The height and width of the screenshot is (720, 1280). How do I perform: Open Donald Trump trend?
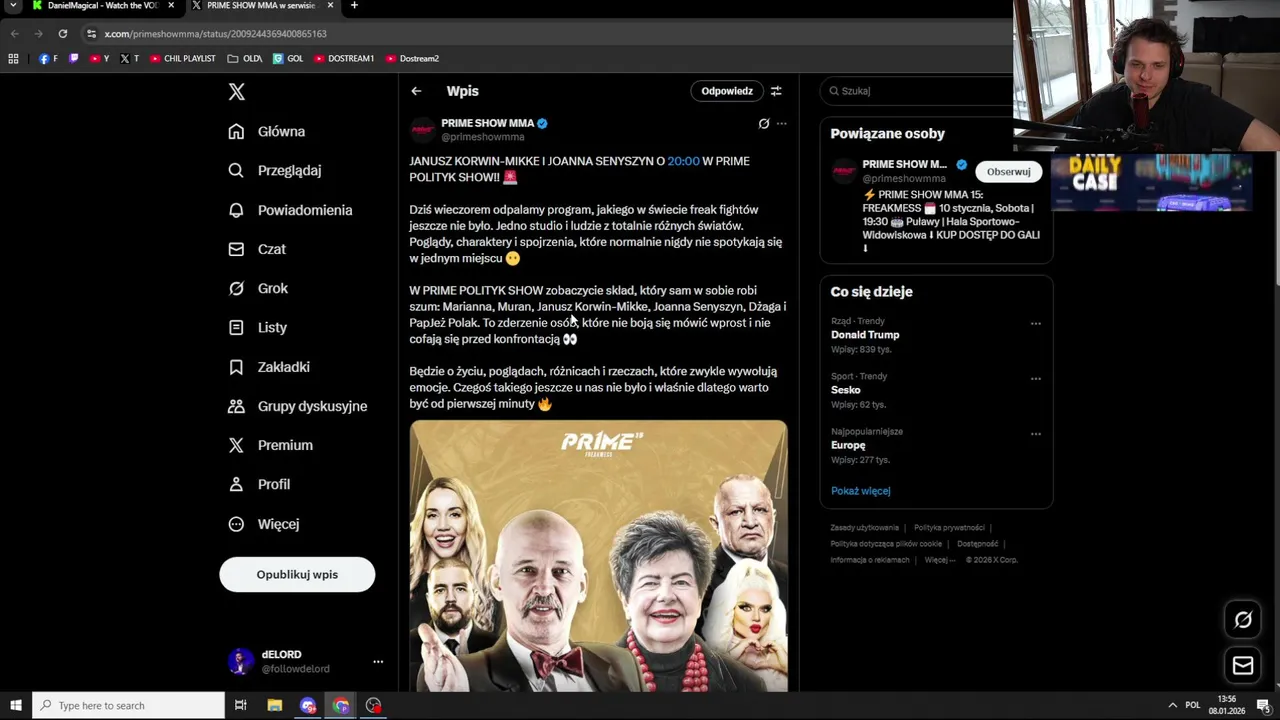pos(865,335)
